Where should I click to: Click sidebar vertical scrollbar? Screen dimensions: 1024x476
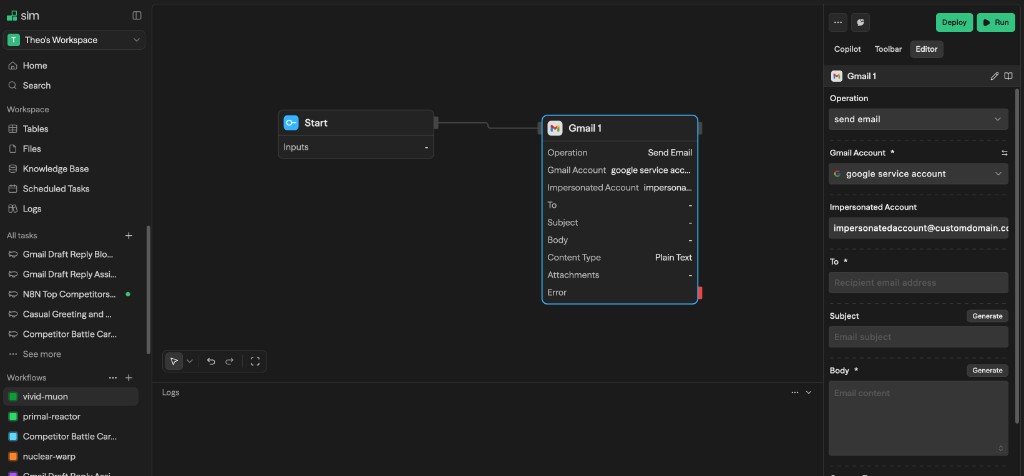149,290
